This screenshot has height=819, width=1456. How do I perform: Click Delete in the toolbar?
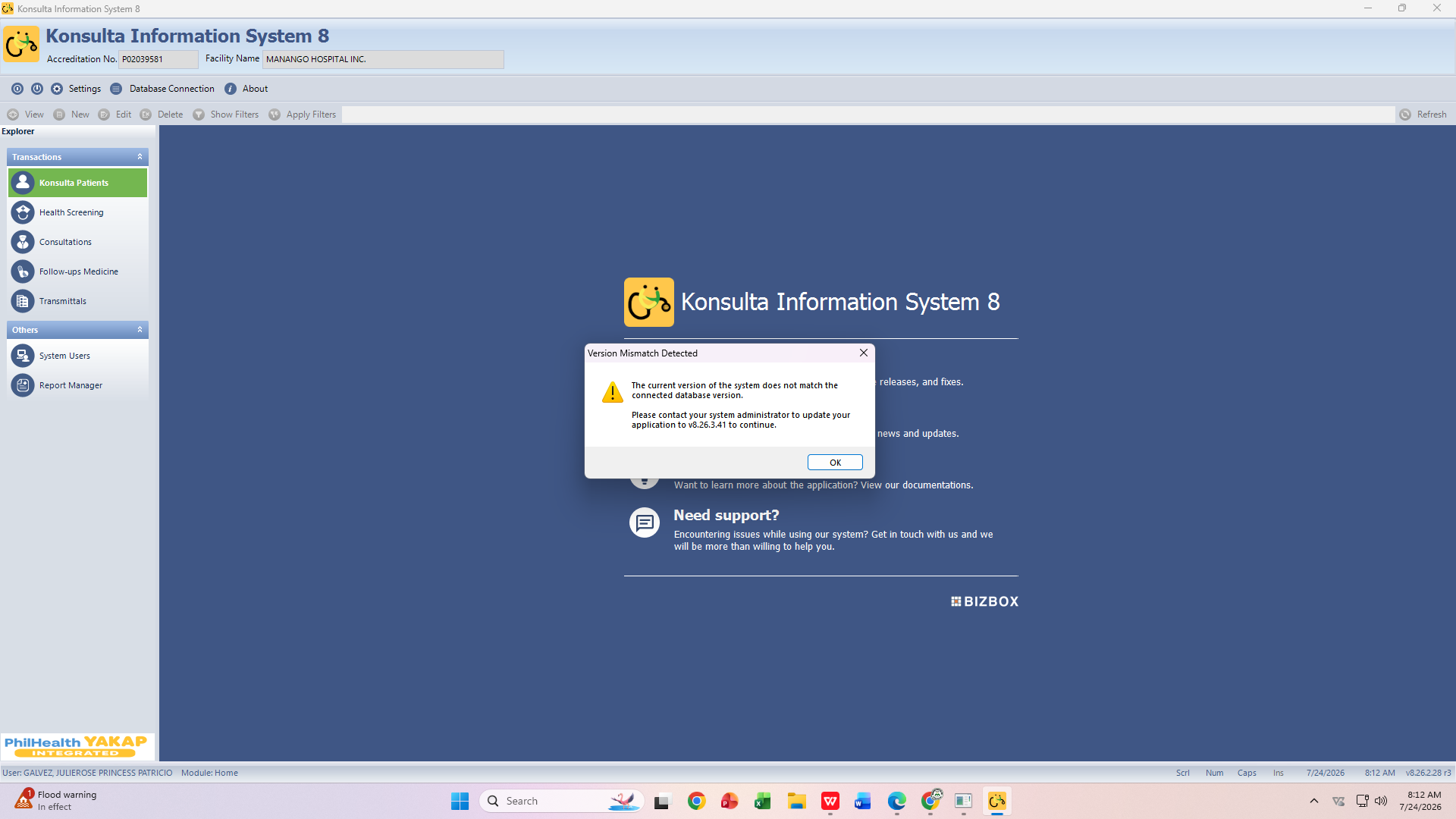[x=162, y=115]
